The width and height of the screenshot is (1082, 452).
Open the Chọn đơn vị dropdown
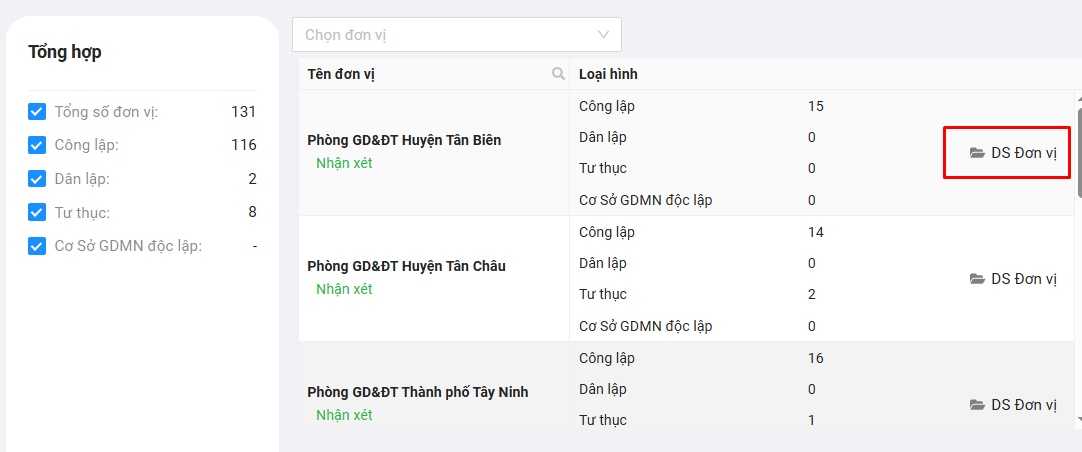coord(445,35)
